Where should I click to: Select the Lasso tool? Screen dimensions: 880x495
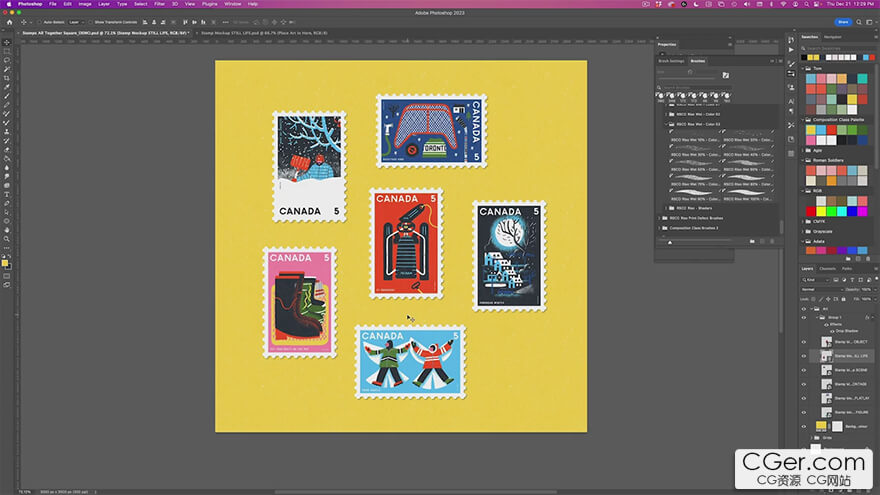pyautogui.click(x=7, y=60)
